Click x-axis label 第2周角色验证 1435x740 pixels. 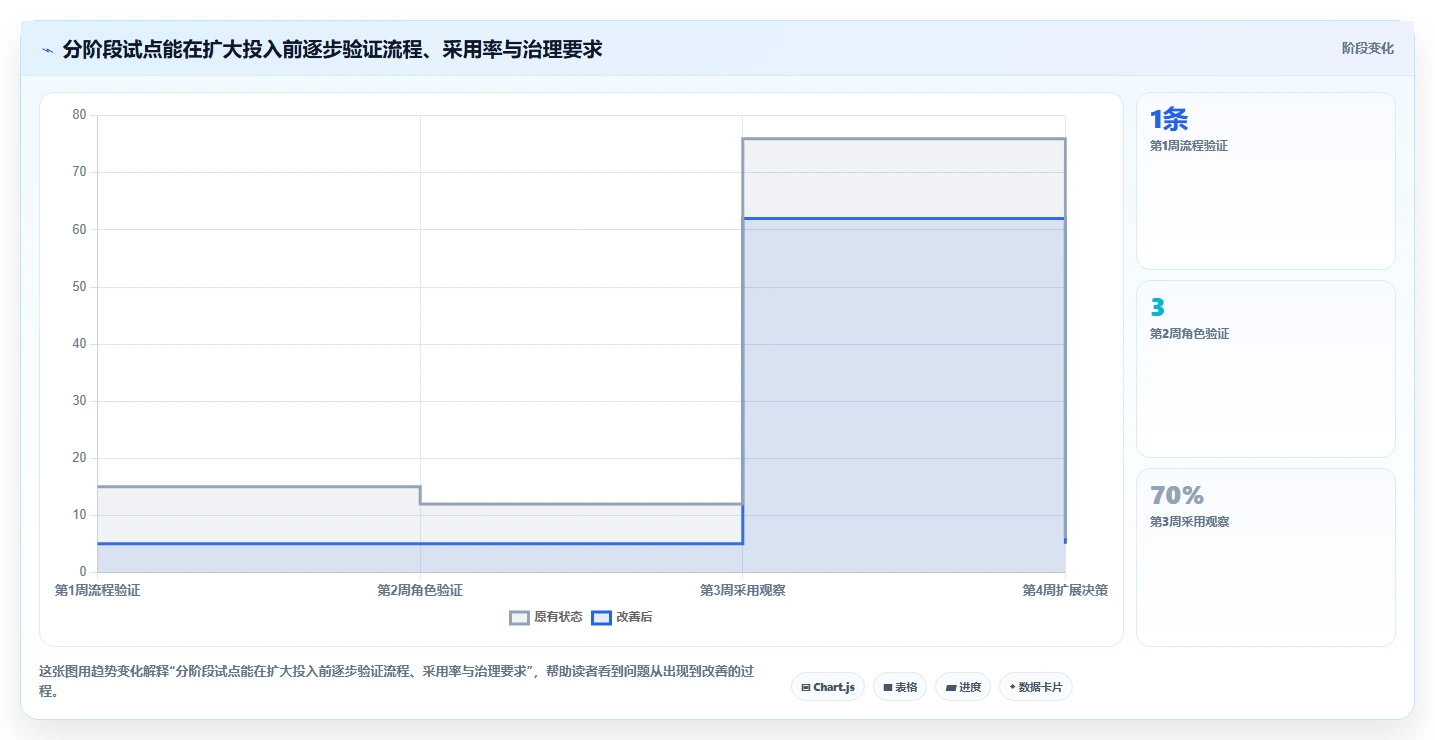(x=420, y=590)
